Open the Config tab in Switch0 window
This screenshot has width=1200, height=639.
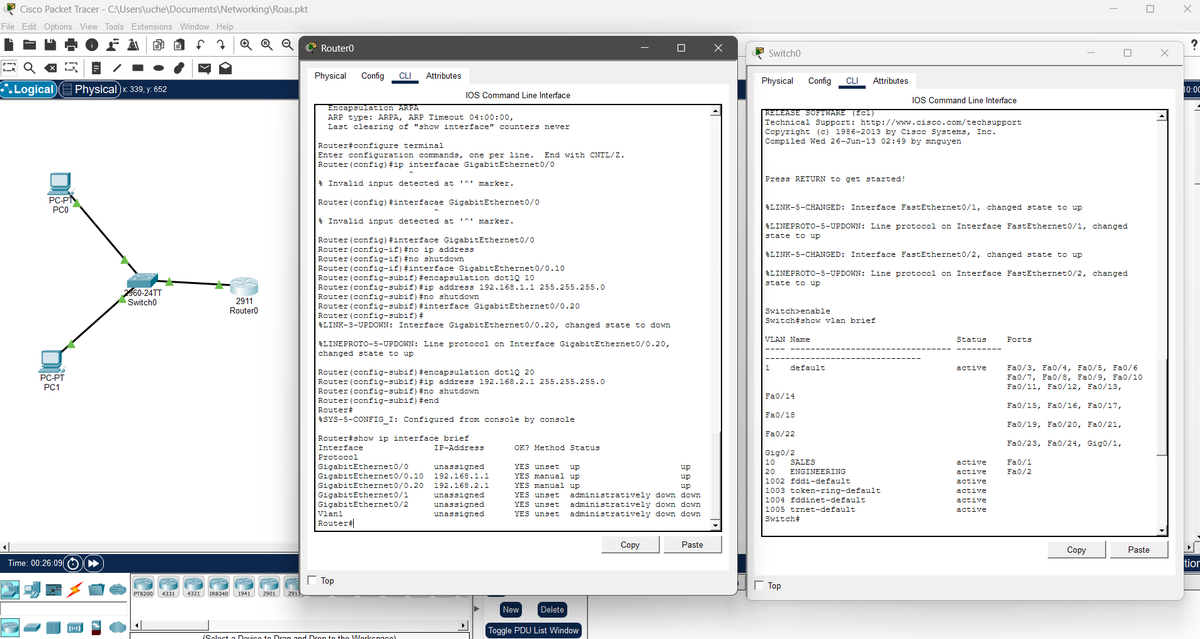pos(819,81)
